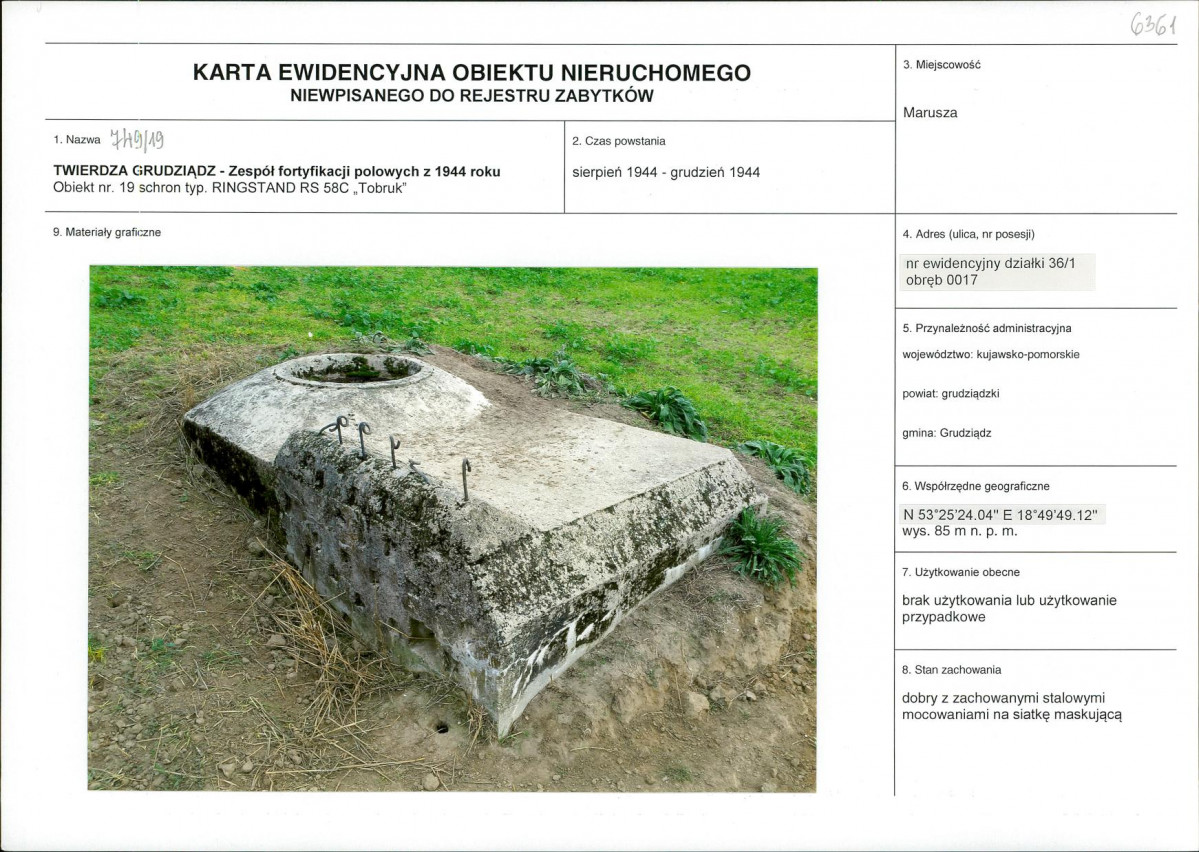Viewport: 1199px width, 852px height.
Task: Click the subtitle 'NIEWPISANEGO DO REJESTRU ZABYTKÓW'
Action: click(x=472, y=96)
